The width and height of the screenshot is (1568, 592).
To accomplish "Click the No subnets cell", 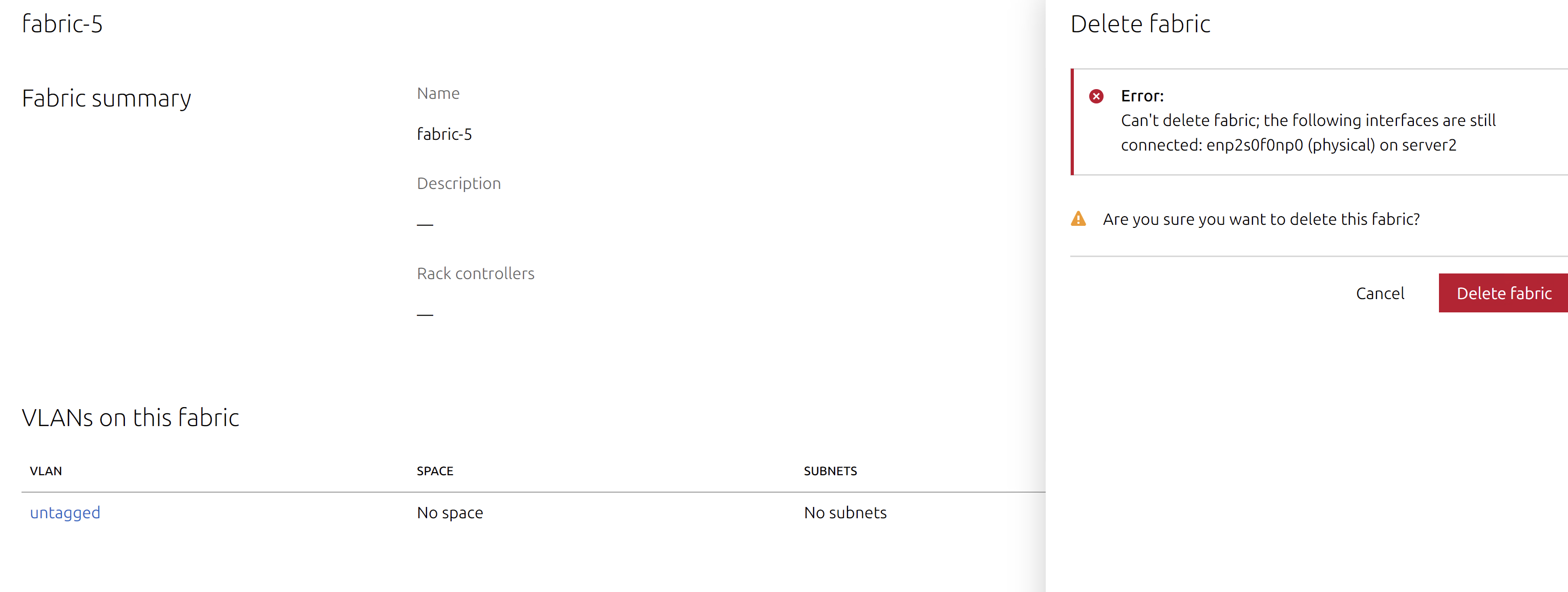I will pos(845,512).
